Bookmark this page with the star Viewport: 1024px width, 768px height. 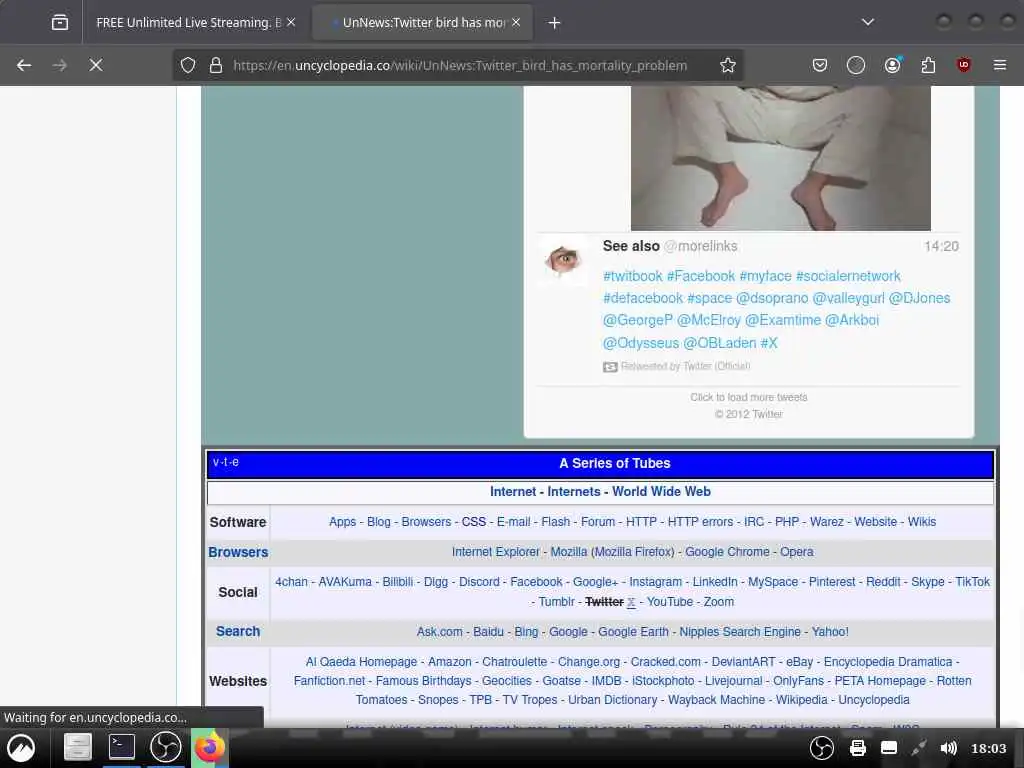click(x=728, y=65)
